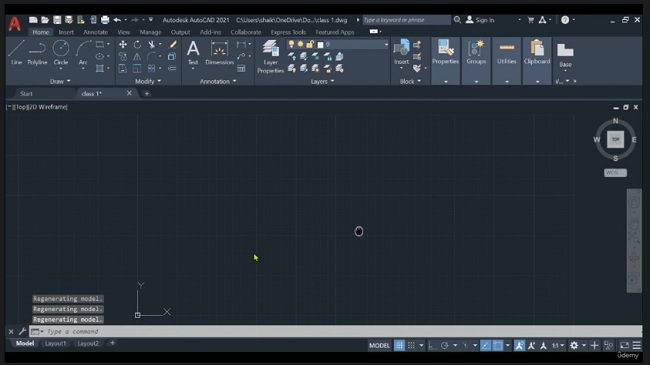Open the Text annotation tool
650x365 pixels.
click(x=193, y=53)
